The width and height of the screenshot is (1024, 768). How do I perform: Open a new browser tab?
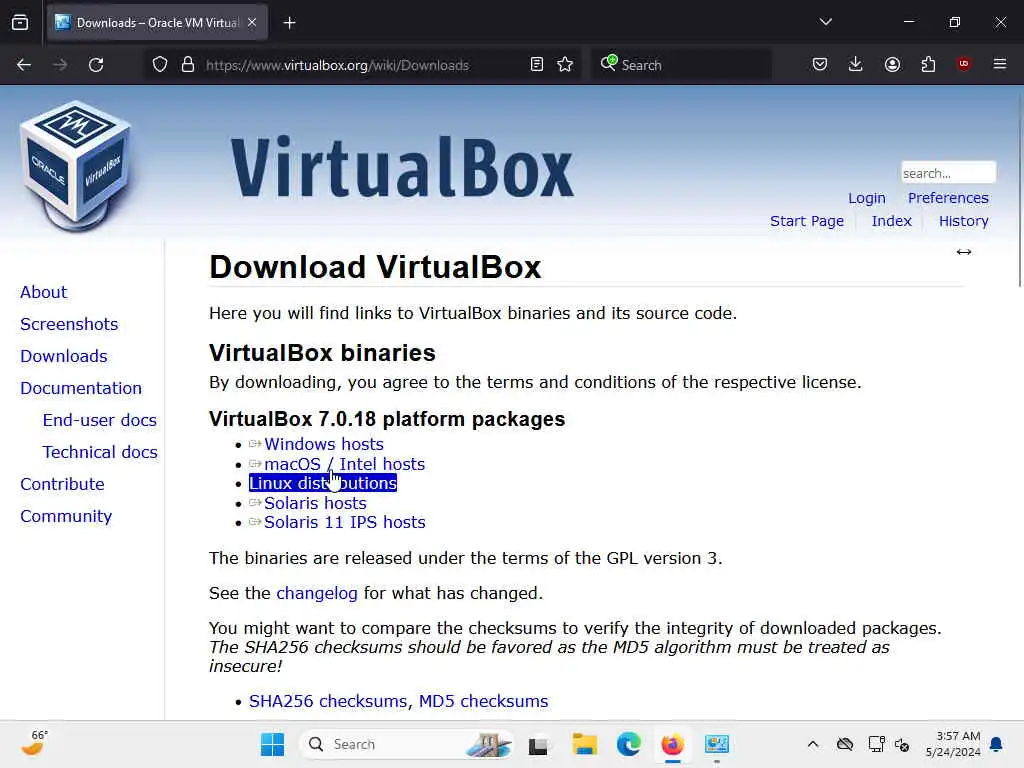(289, 23)
